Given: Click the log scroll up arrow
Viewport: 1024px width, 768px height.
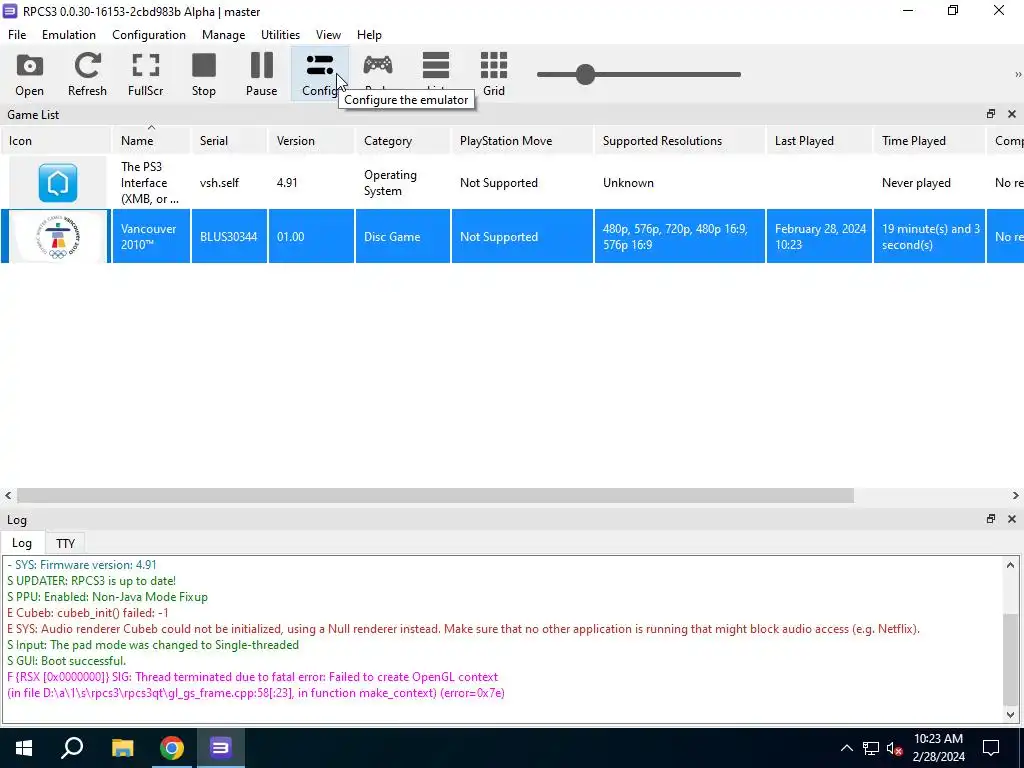Looking at the screenshot, I should click(1010, 566).
